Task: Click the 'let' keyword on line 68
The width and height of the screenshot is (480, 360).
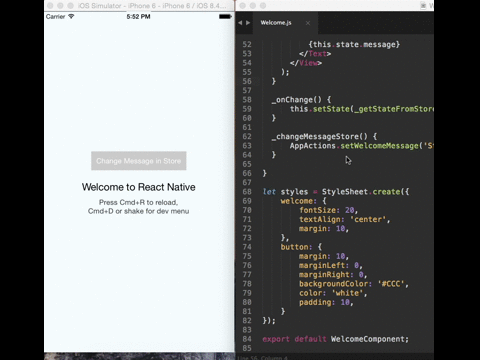Action: pyautogui.click(x=269, y=192)
